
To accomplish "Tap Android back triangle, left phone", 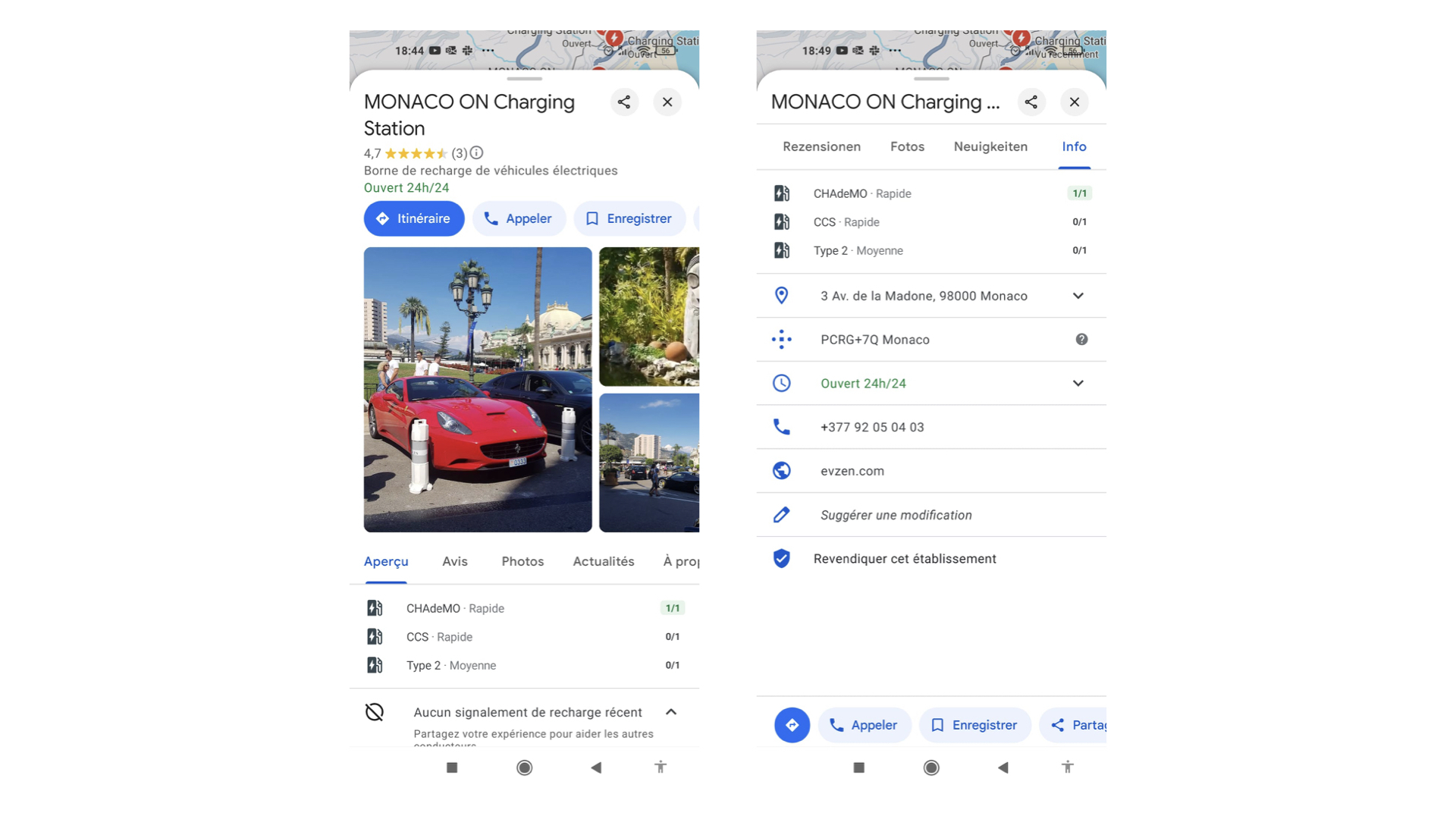I will click(596, 767).
